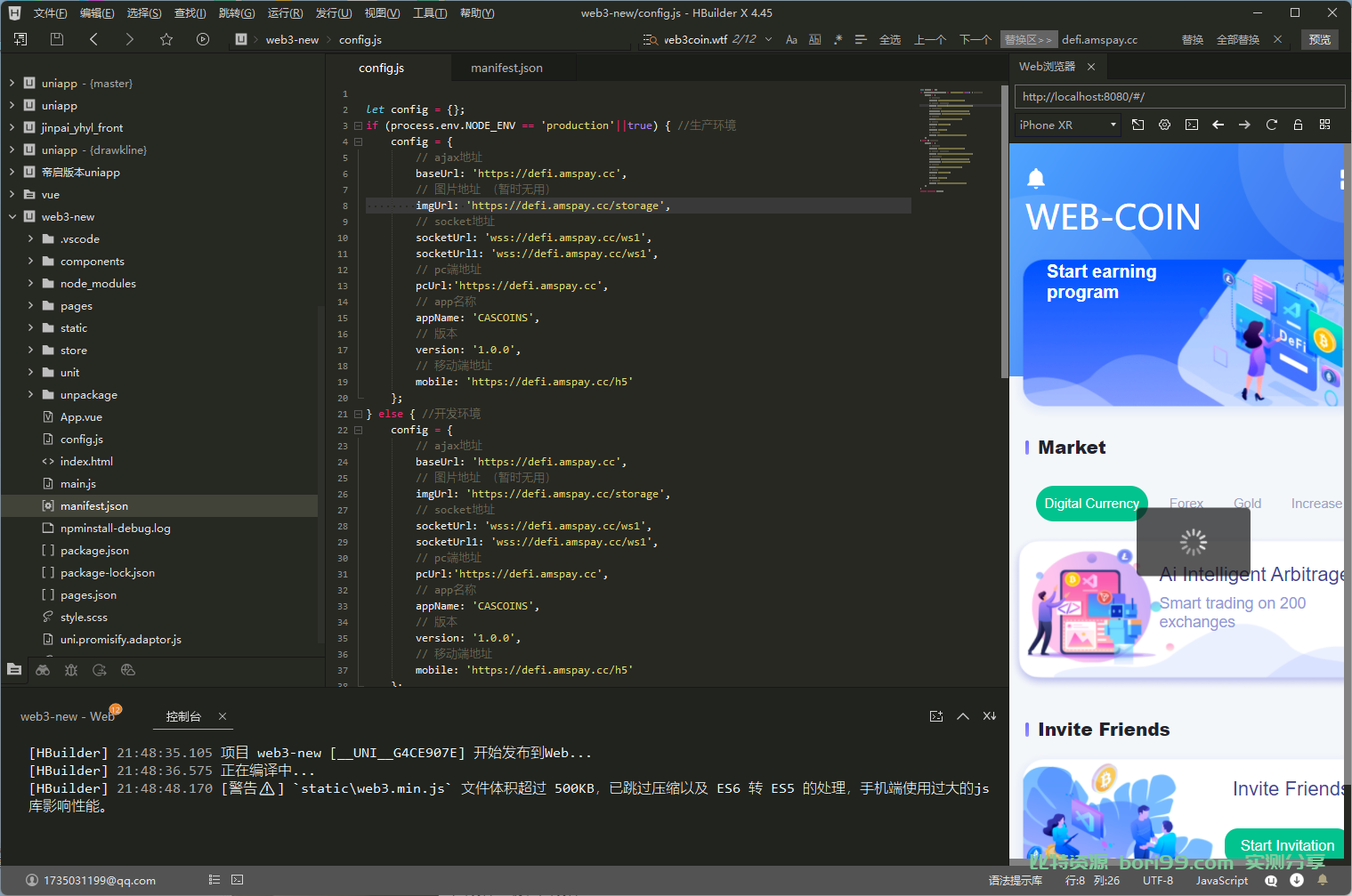This screenshot has width=1352, height=896.
Task: Click browser forward arrow icon
Action: (1244, 125)
